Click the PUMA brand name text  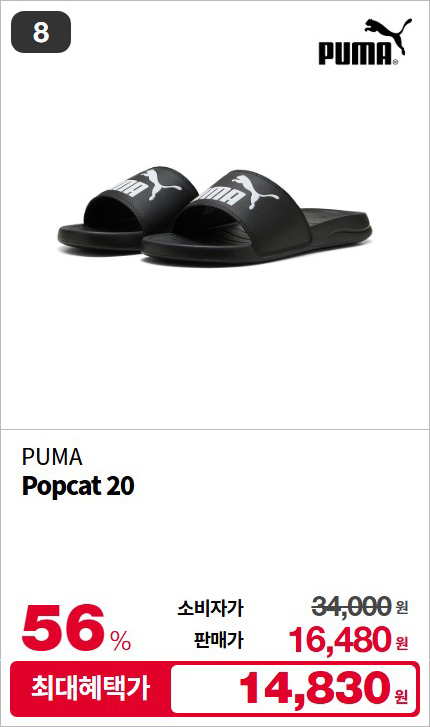point(52,457)
